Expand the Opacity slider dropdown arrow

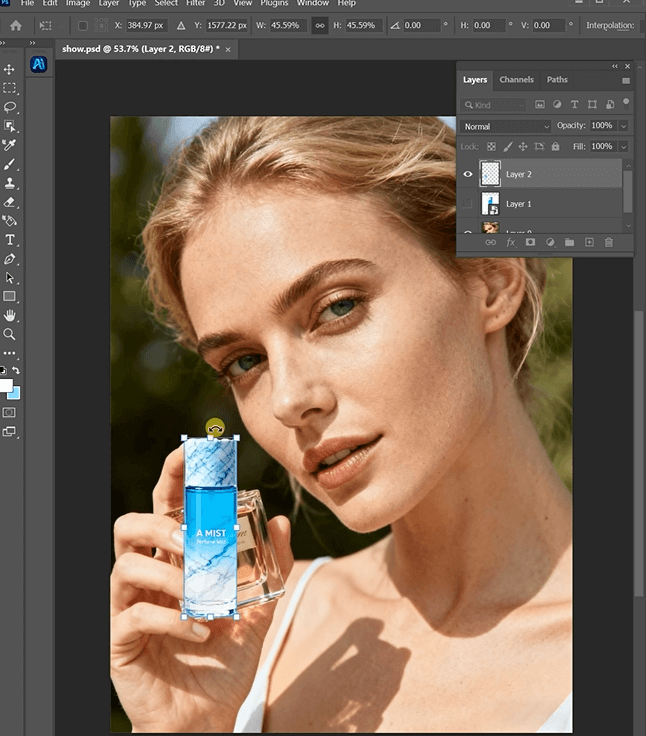click(624, 126)
